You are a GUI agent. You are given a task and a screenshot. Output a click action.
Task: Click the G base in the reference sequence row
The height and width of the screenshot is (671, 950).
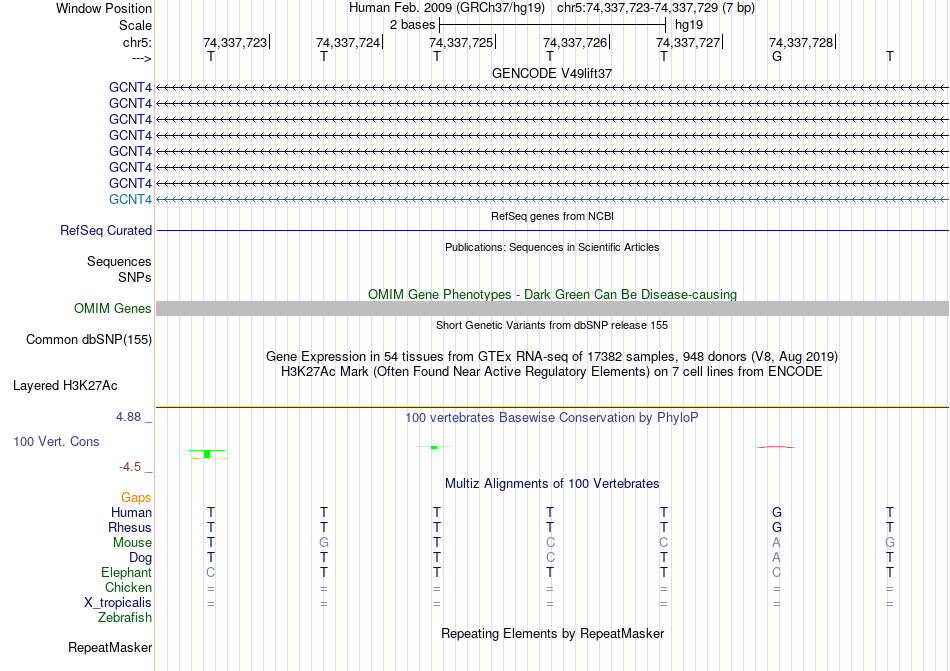(777, 56)
